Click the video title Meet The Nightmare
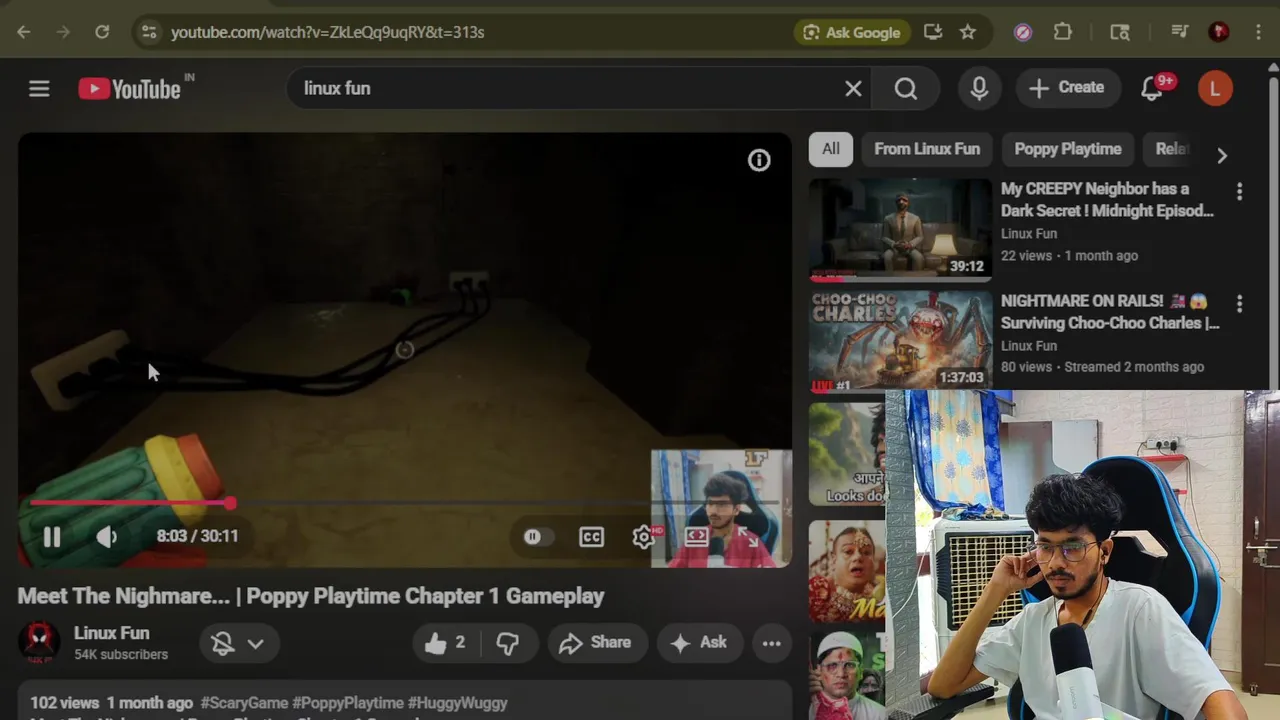The height and width of the screenshot is (720, 1280). click(311, 596)
